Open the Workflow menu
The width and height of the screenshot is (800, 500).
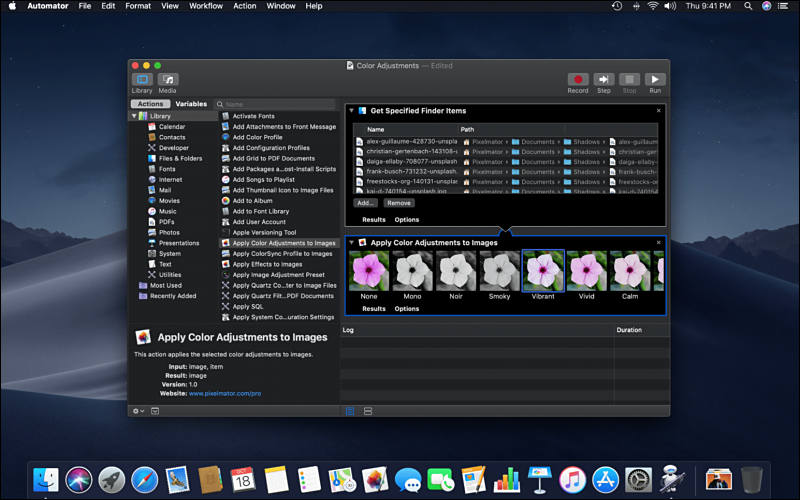(206, 6)
